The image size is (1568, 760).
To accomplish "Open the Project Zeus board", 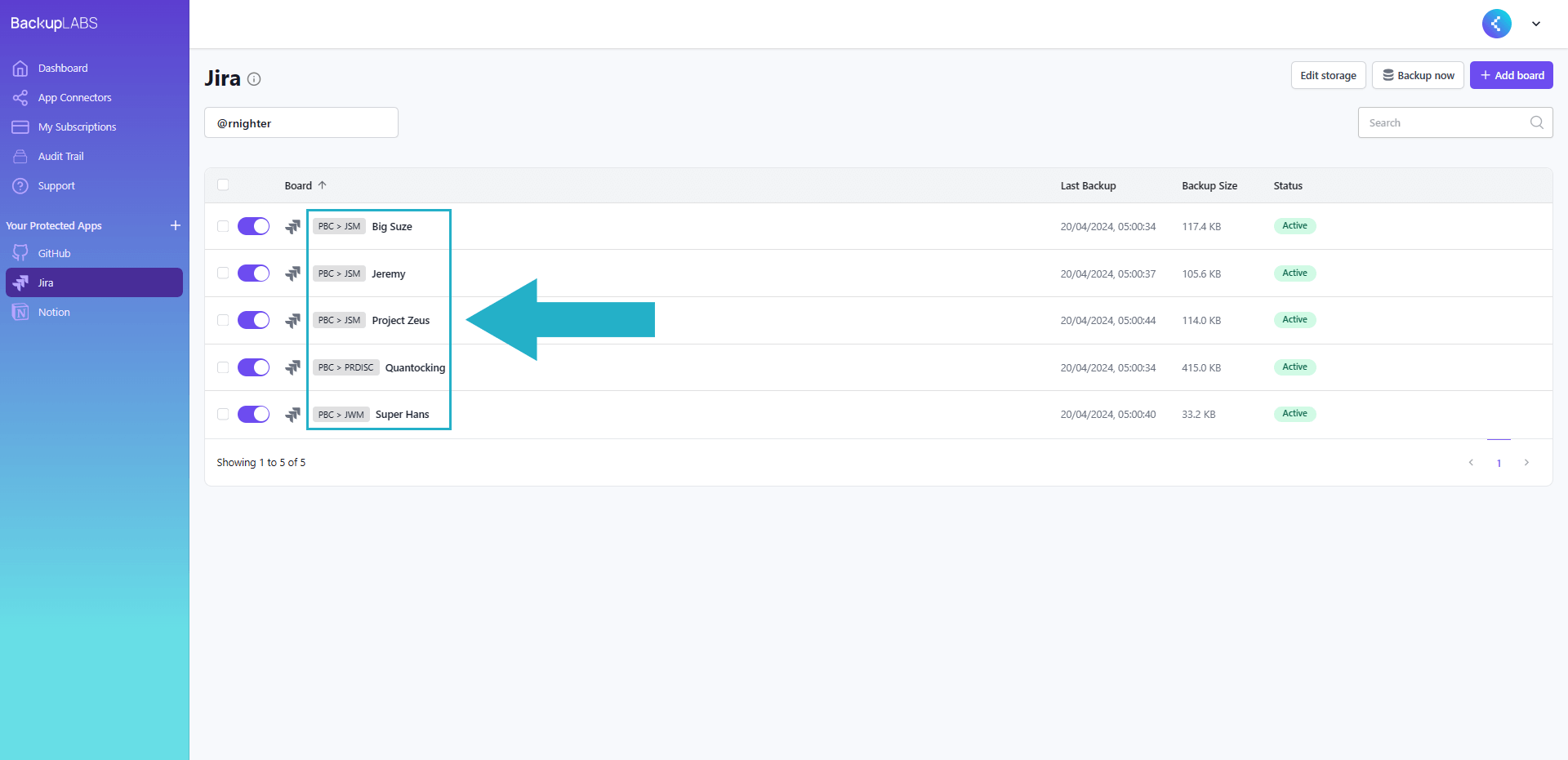I will (x=401, y=321).
